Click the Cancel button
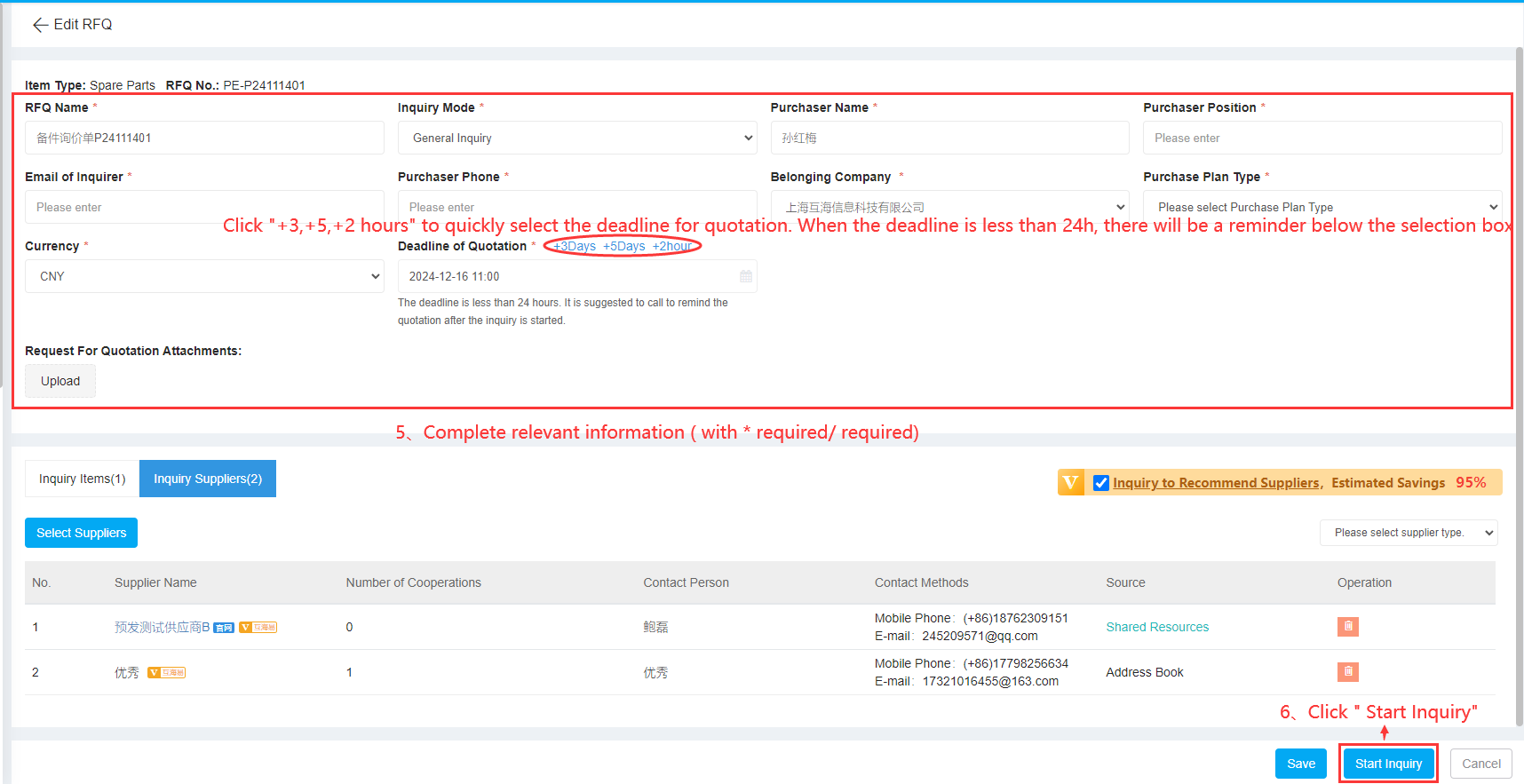1524x784 pixels. tap(1481, 764)
